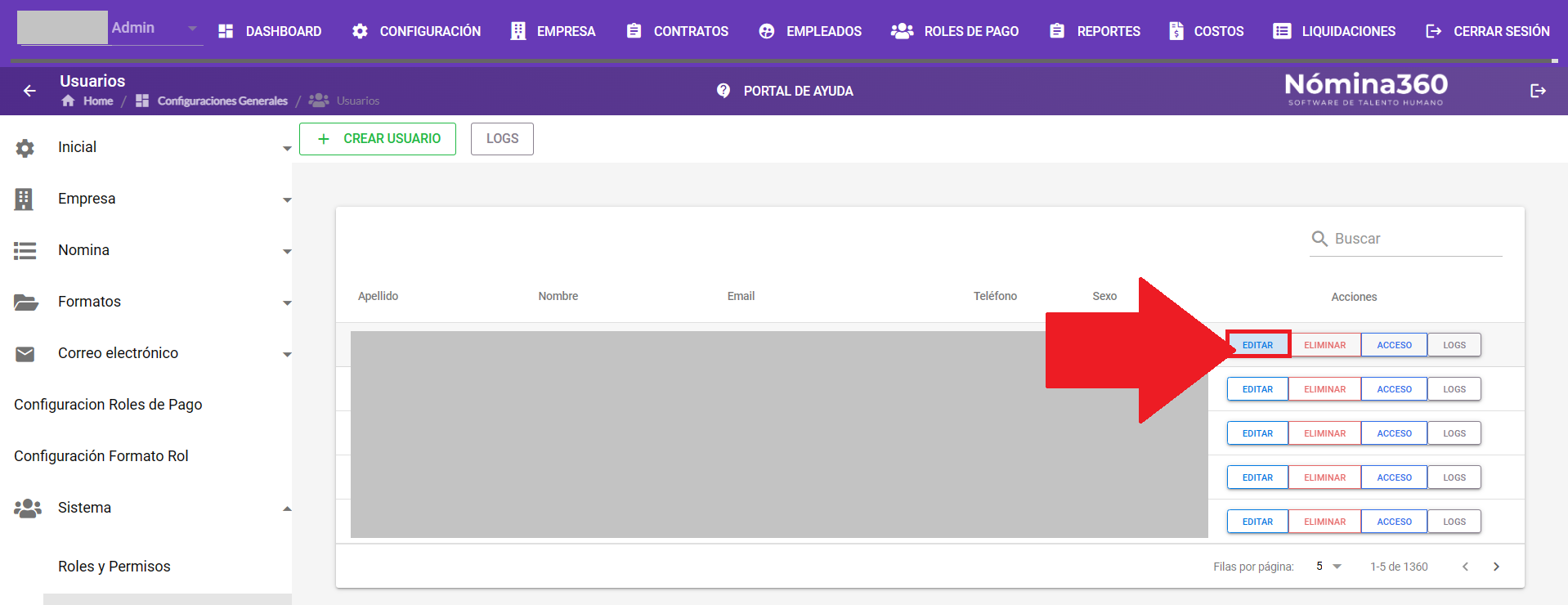Click CREAR USUARIO button
The image size is (1568, 605).
point(378,139)
